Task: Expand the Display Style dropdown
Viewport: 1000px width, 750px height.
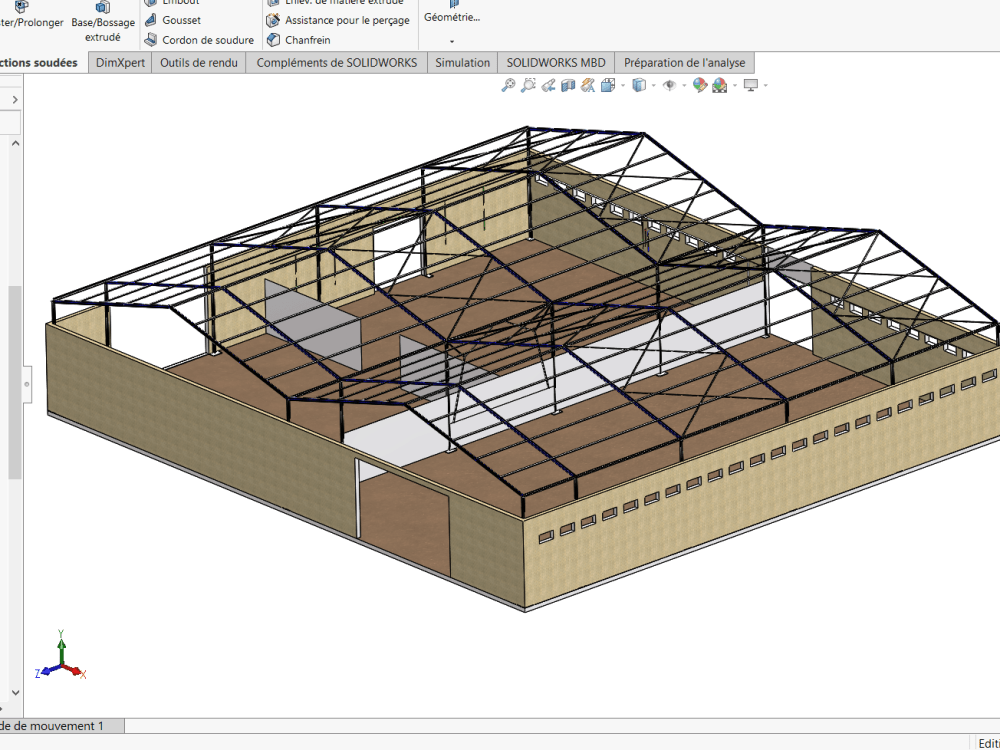Action: 652,85
